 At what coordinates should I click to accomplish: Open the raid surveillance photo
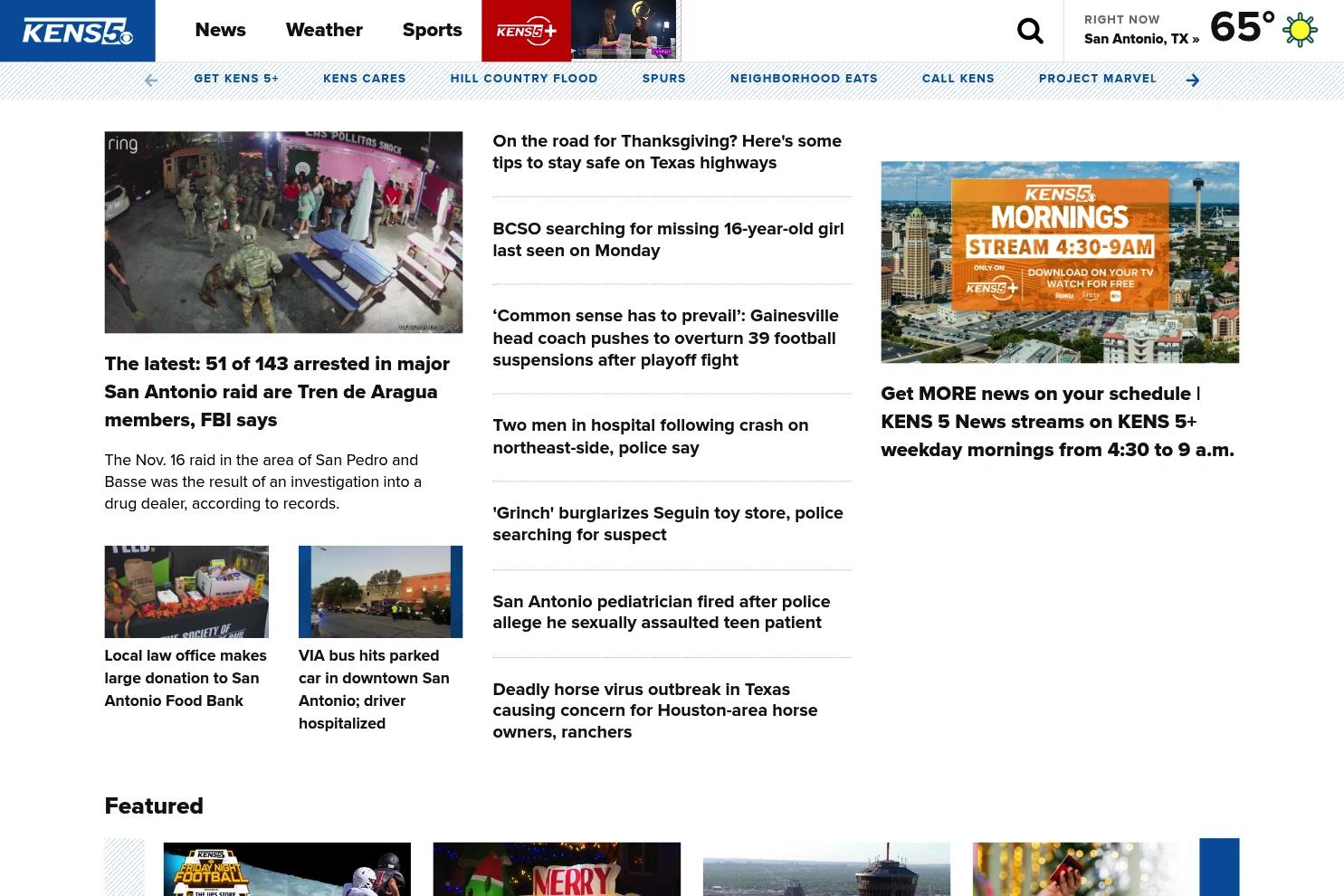[x=283, y=232]
